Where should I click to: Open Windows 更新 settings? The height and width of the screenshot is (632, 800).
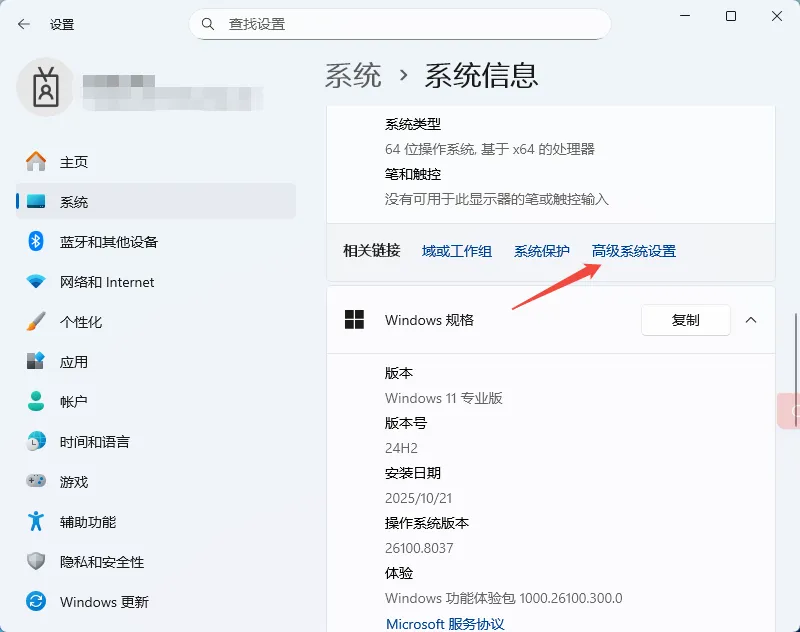pyautogui.click(x=156, y=601)
